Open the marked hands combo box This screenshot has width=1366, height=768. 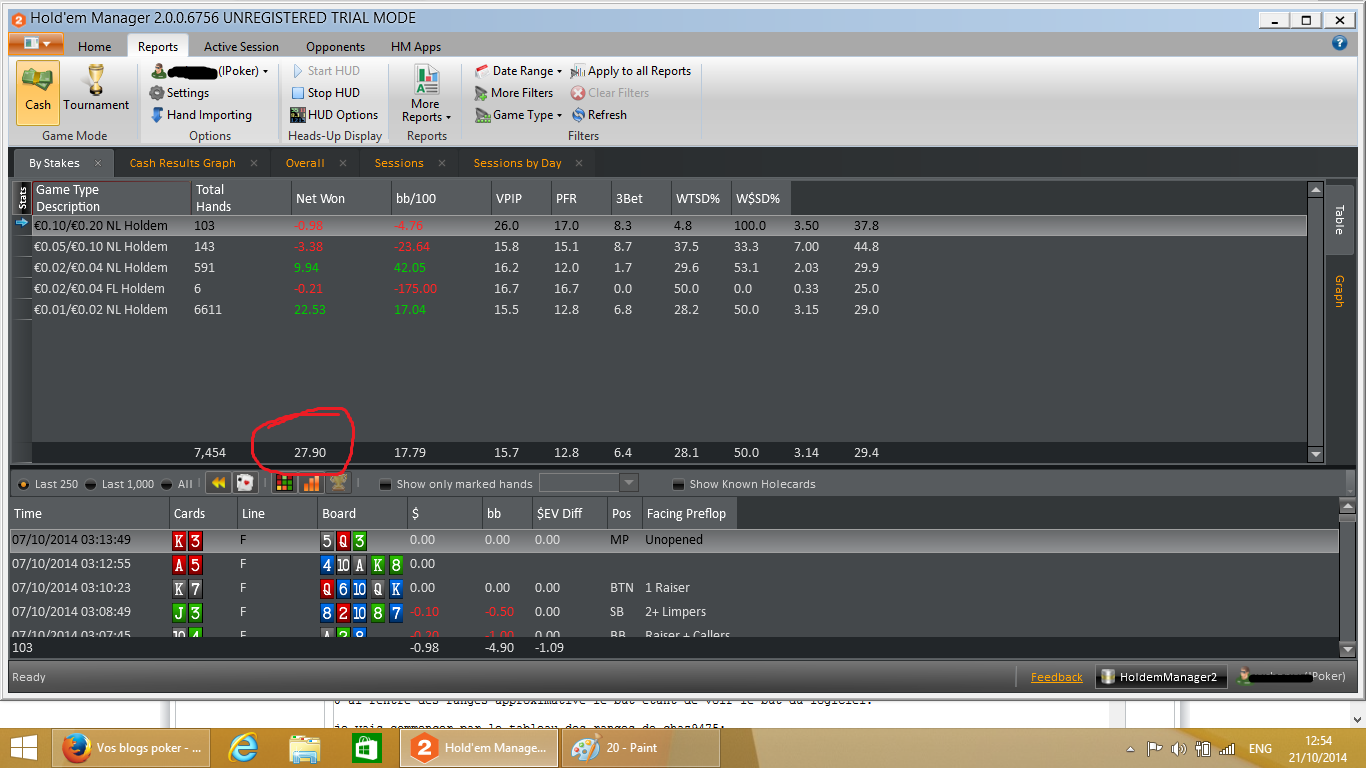(x=588, y=483)
